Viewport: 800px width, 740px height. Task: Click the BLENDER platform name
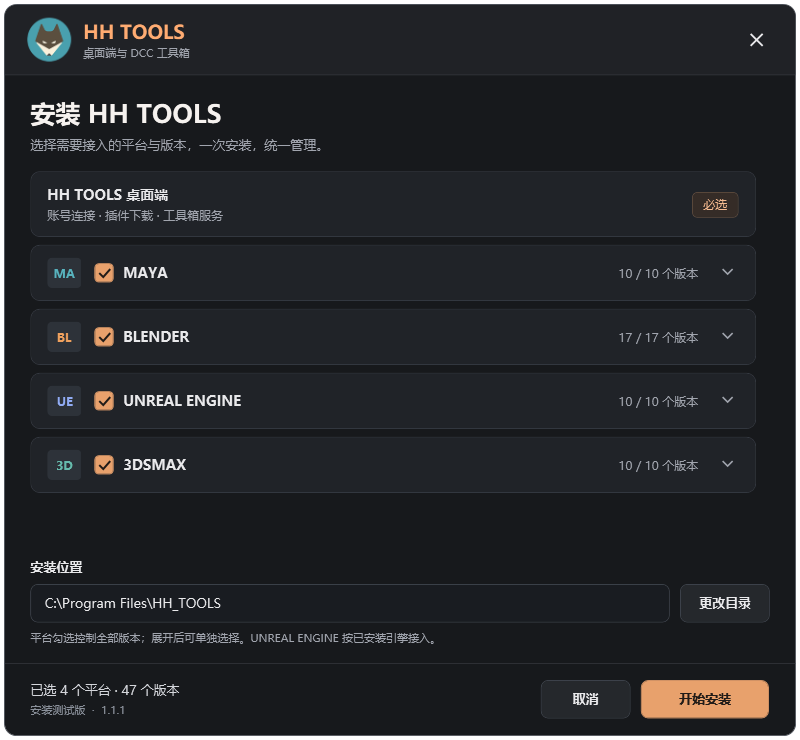coord(156,337)
